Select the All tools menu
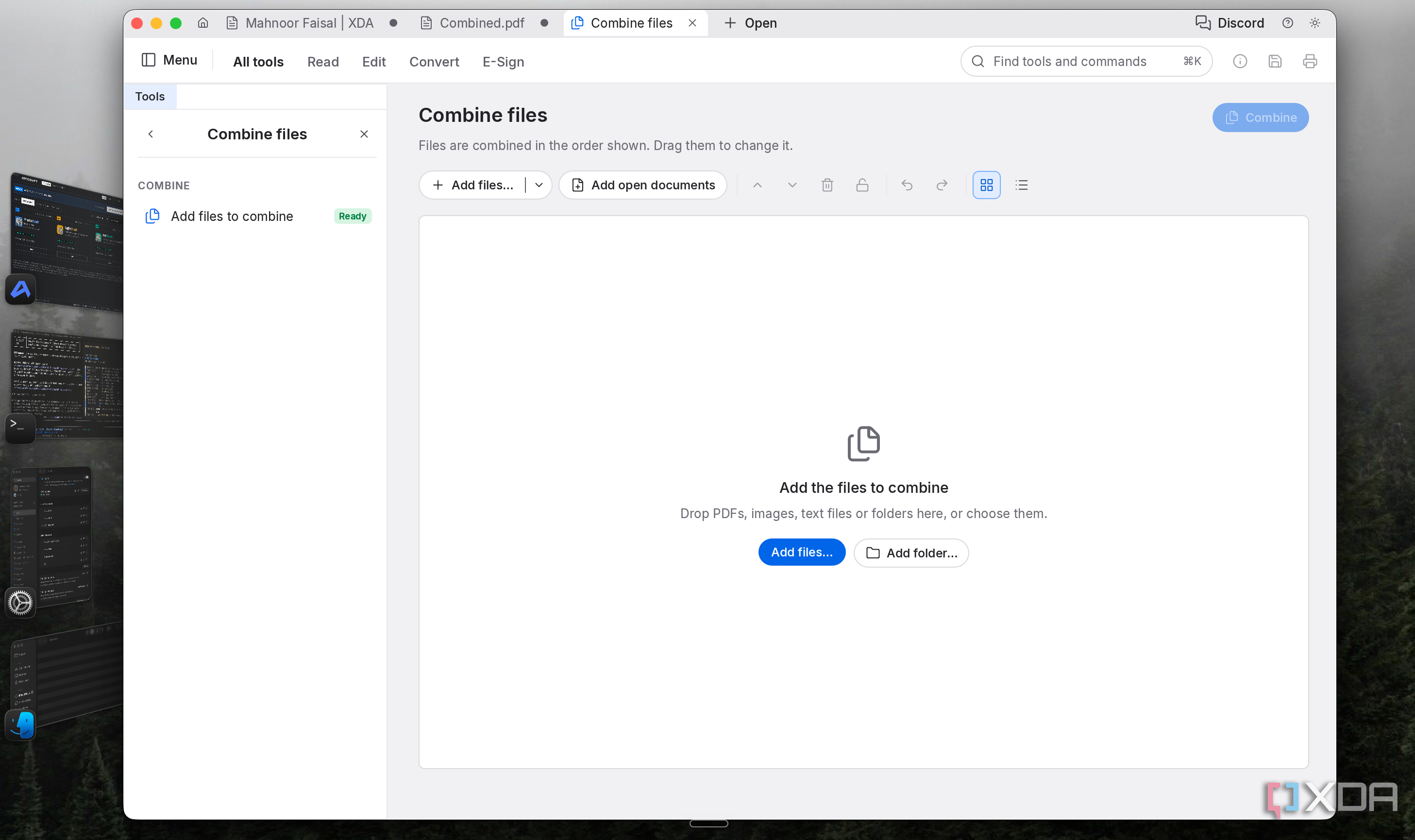 pyautogui.click(x=258, y=62)
